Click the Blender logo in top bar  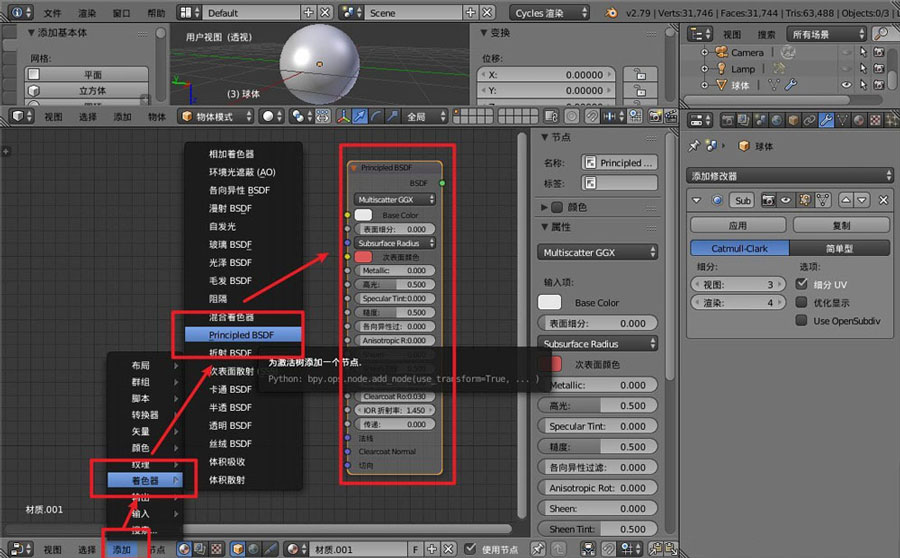click(x=611, y=12)
